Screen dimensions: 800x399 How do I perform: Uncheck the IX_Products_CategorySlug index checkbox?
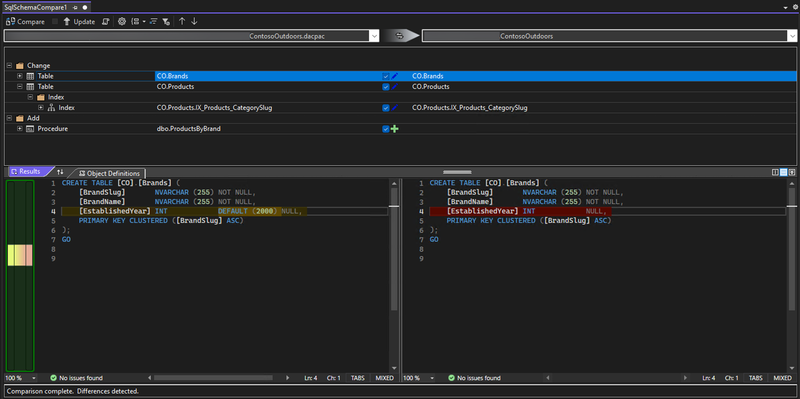click(386, 108)
